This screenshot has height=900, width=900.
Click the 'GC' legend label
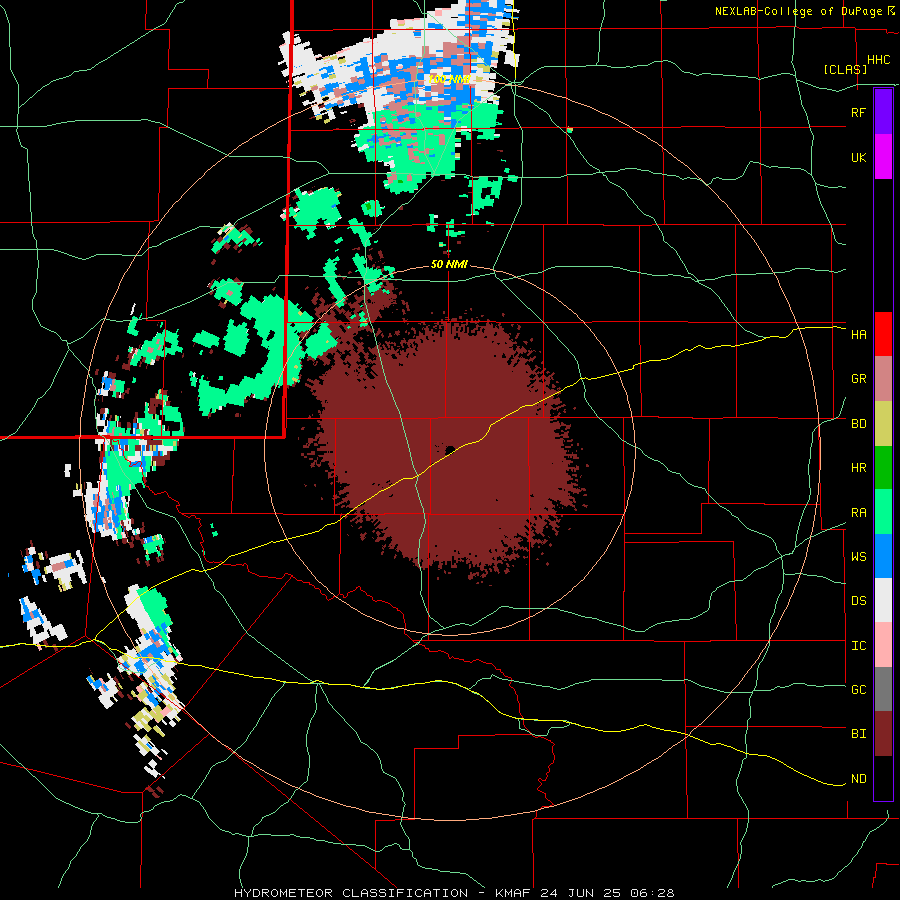(x=858, y=690)
